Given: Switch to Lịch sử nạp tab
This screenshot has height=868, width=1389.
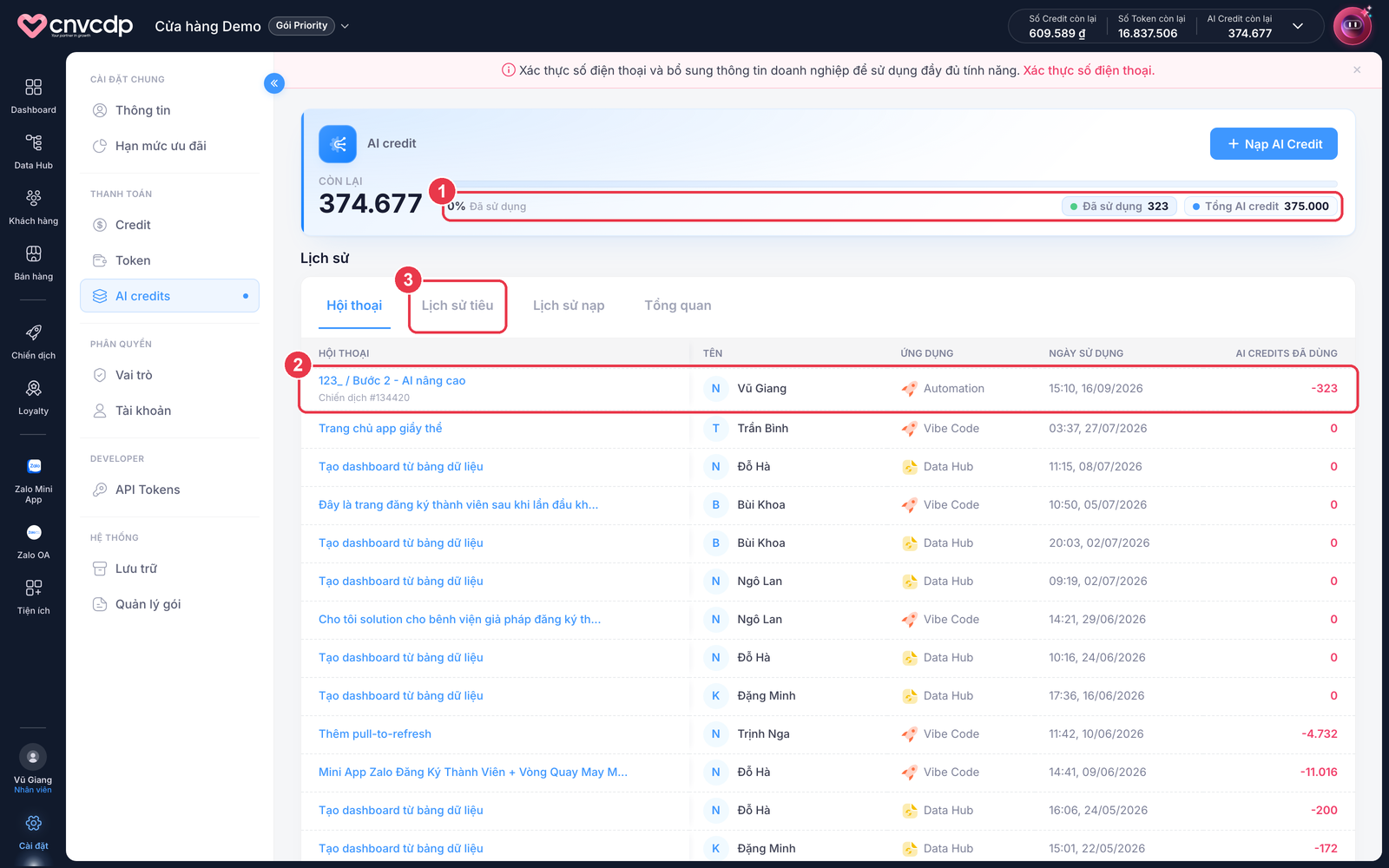Looking at the screenshot, I should click(569, 306).
